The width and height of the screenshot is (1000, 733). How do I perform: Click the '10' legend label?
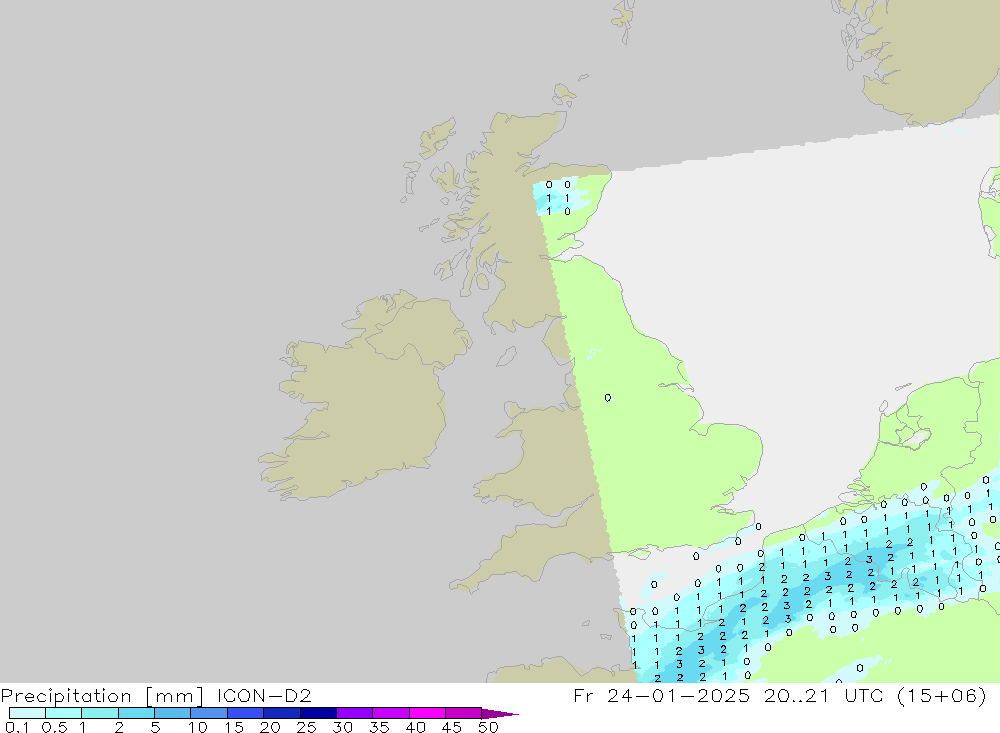(x=198, y=727)
